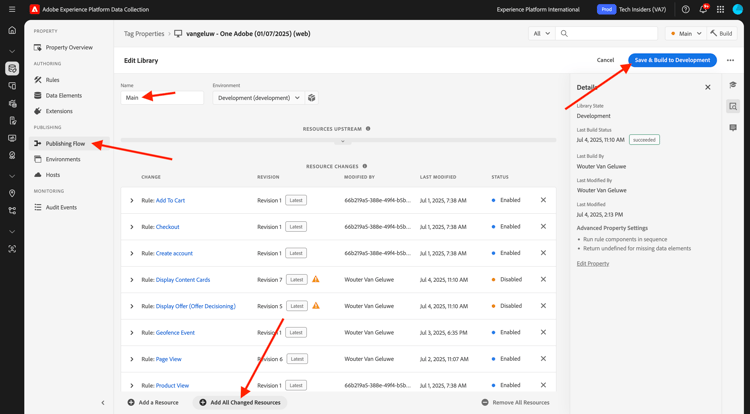Open the apps grid switcher
The image size is (750, 414).
coord(720,9)
